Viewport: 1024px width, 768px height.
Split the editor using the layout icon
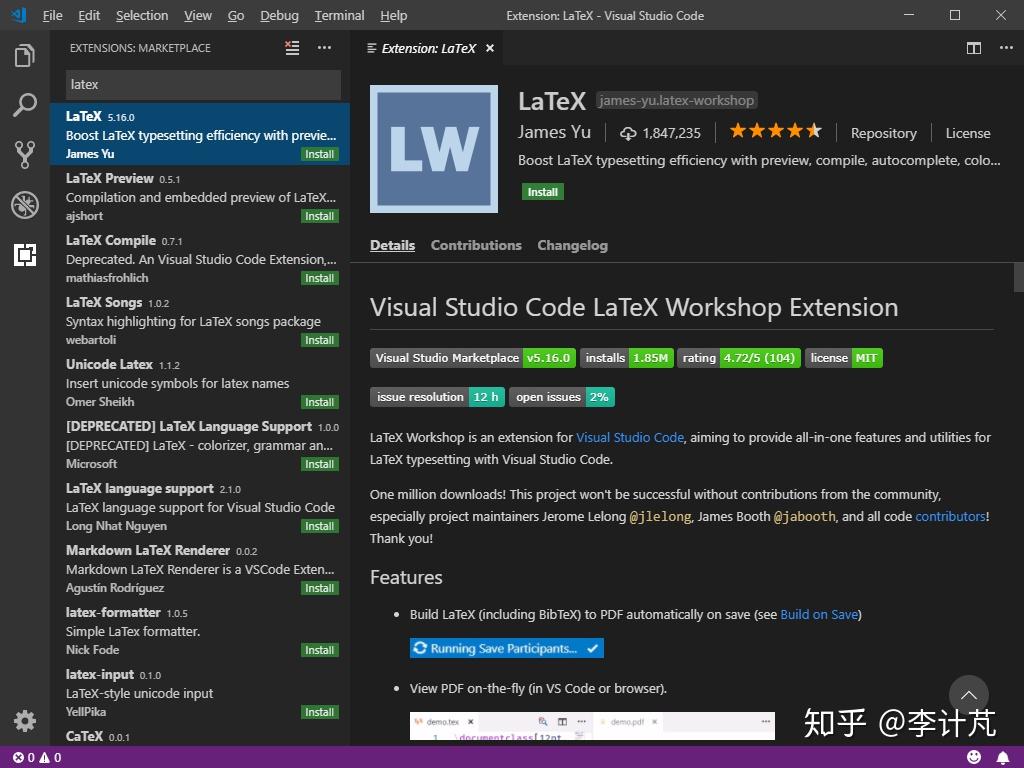(x=974, y=47)
